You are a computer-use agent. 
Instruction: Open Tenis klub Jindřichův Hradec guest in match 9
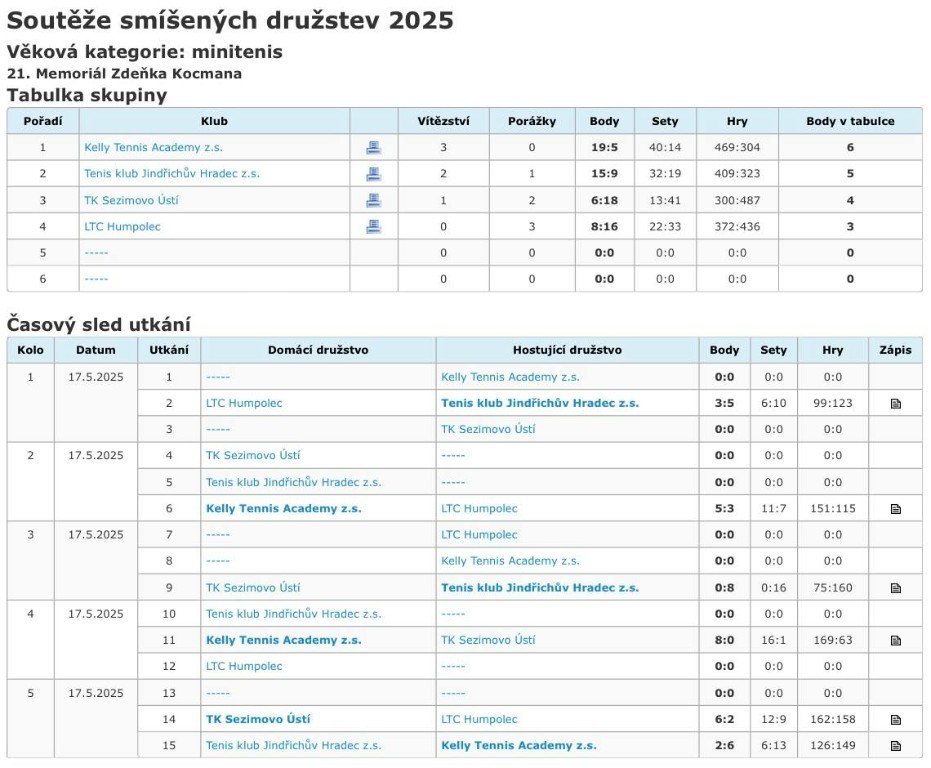point(540,587)
